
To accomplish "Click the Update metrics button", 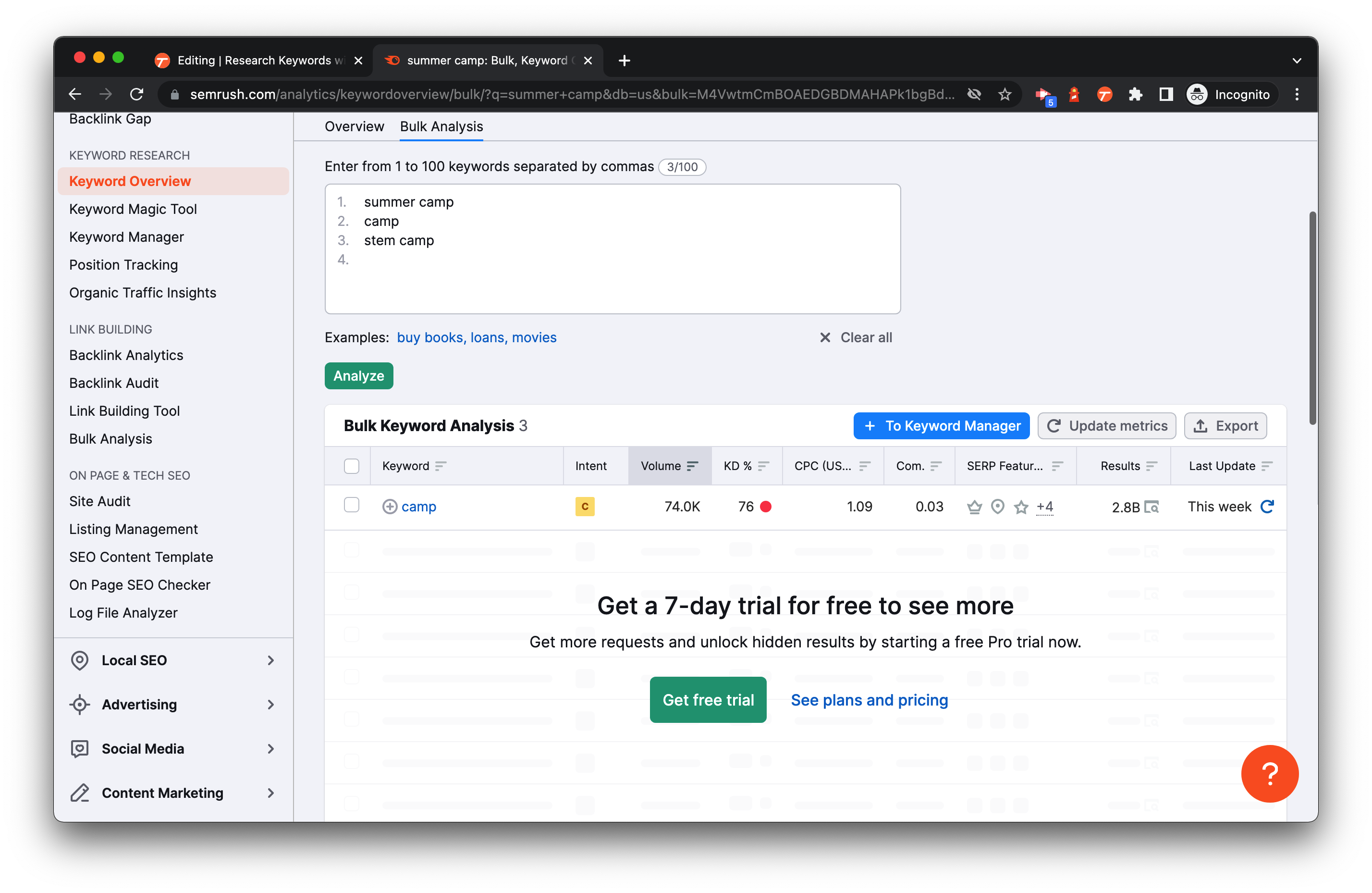I will 1107,426.
